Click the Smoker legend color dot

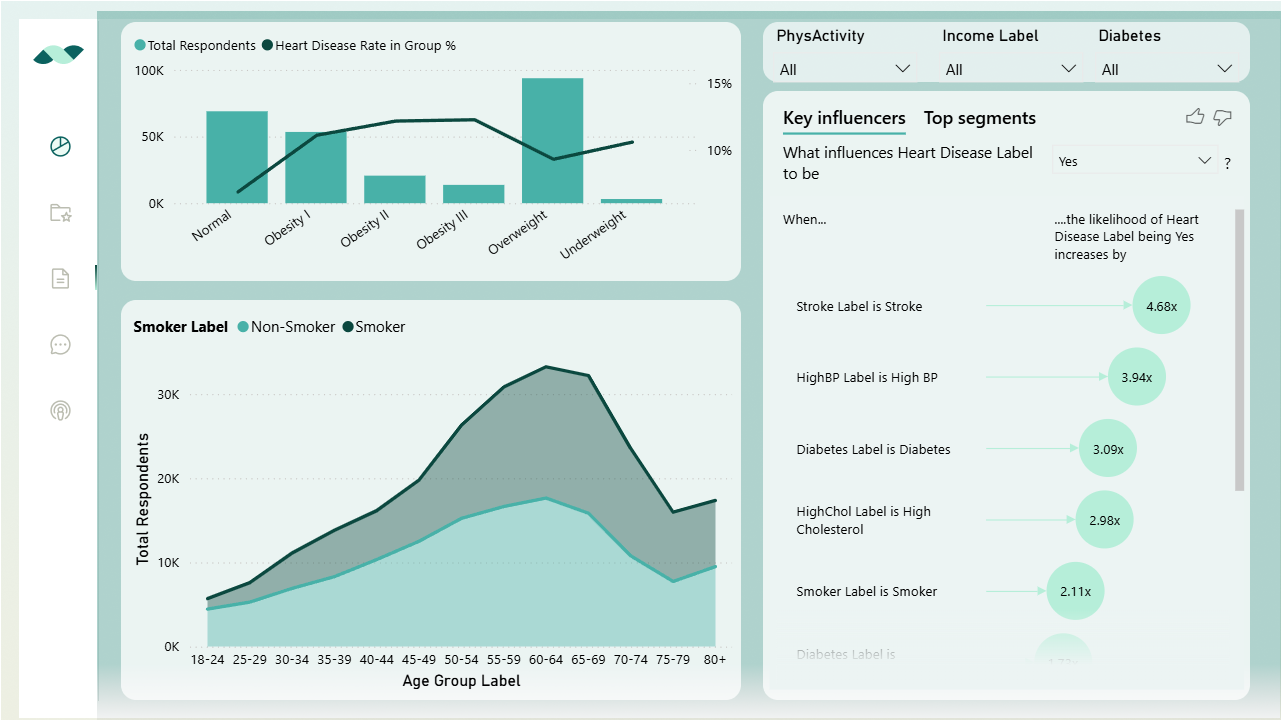click(348, 327)
